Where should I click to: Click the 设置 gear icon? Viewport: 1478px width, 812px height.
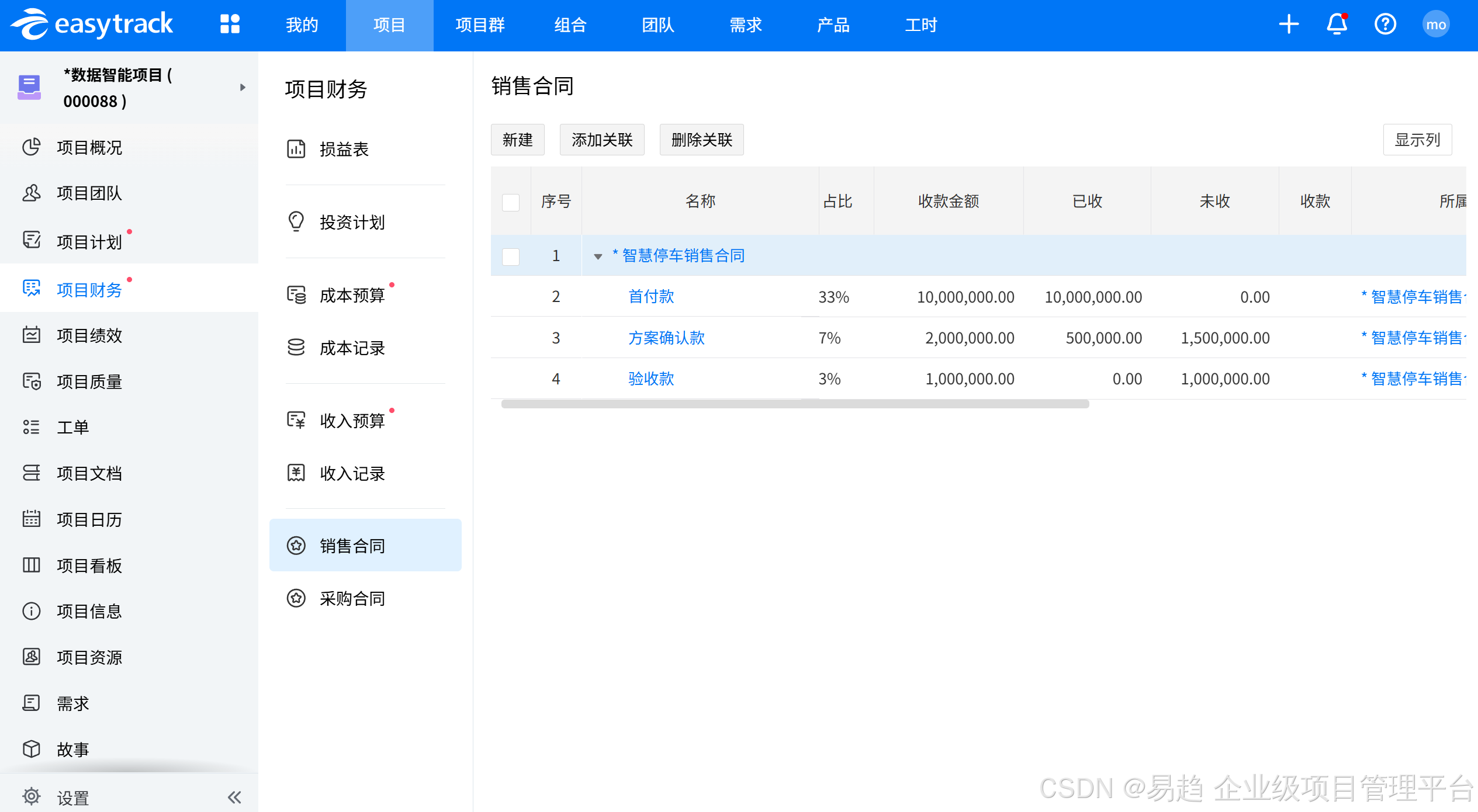pos(31,796)
